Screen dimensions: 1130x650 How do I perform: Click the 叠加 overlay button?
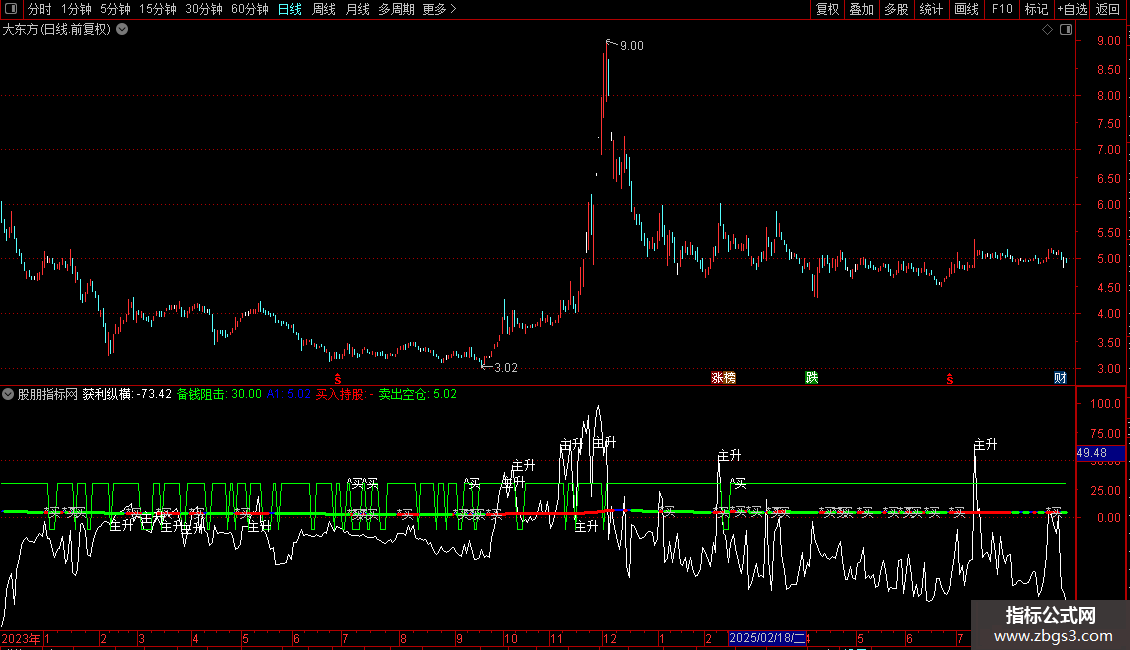(x=861, y=9)
